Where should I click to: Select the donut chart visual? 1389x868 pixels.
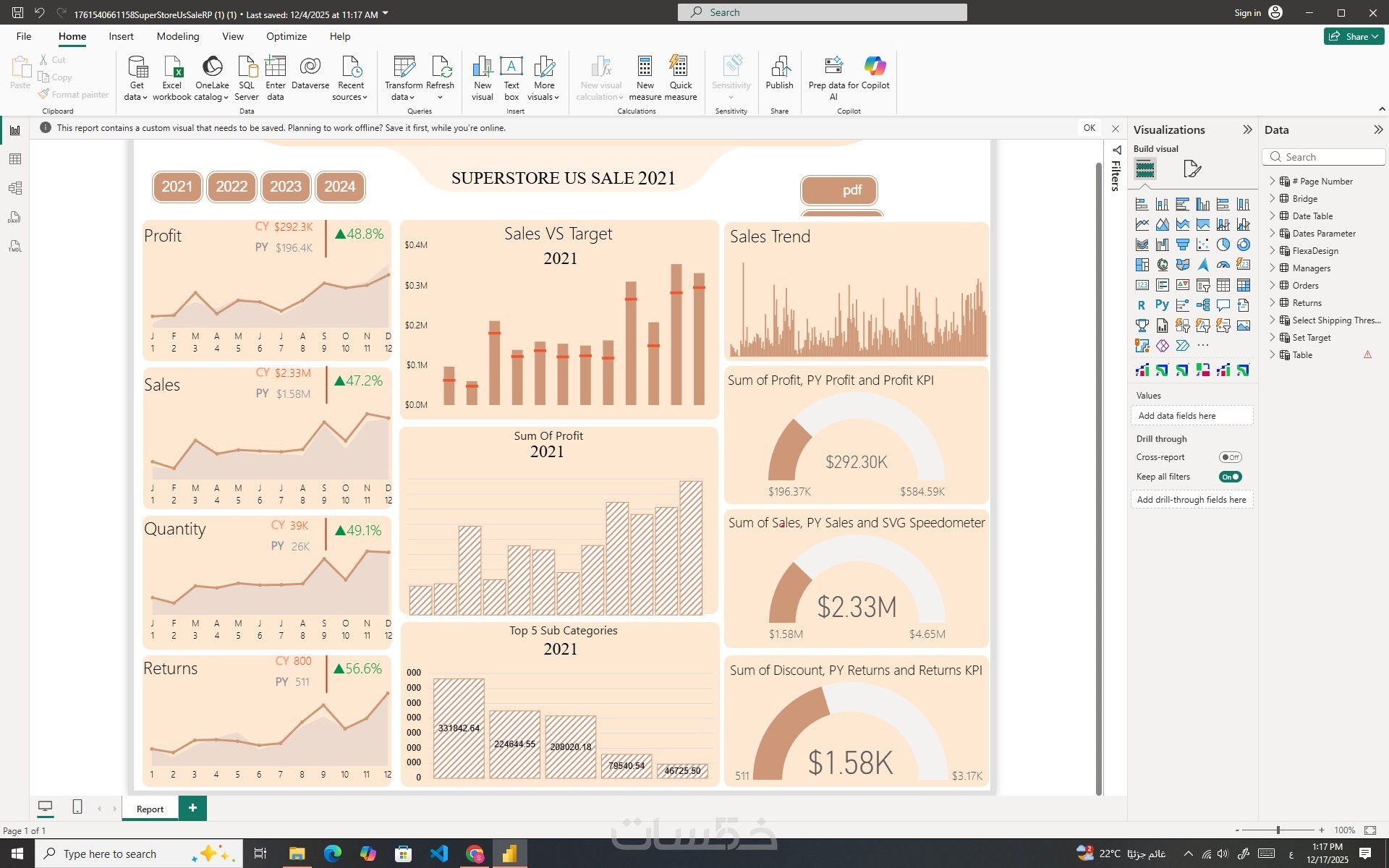[x=1243, y=244]
